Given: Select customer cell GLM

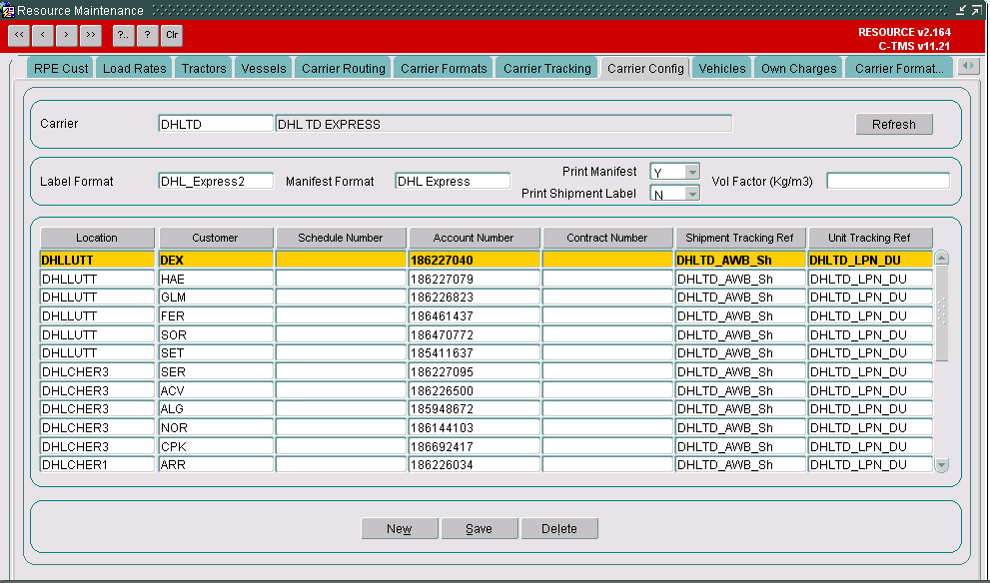Looking at the screenshot, I should click(x=216, y=297).
